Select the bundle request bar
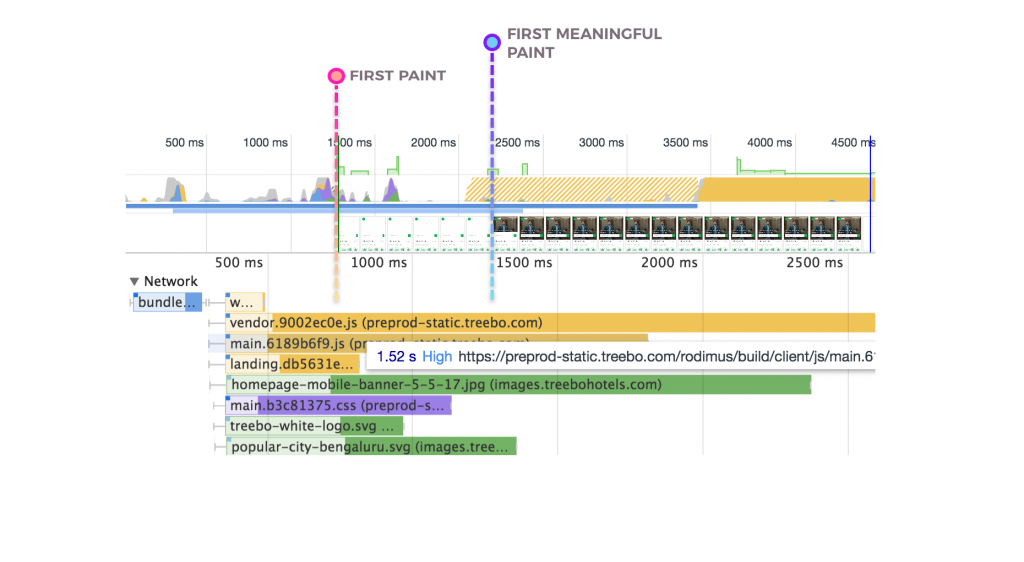The image size is (1024, 562). (x=168, y=302)
